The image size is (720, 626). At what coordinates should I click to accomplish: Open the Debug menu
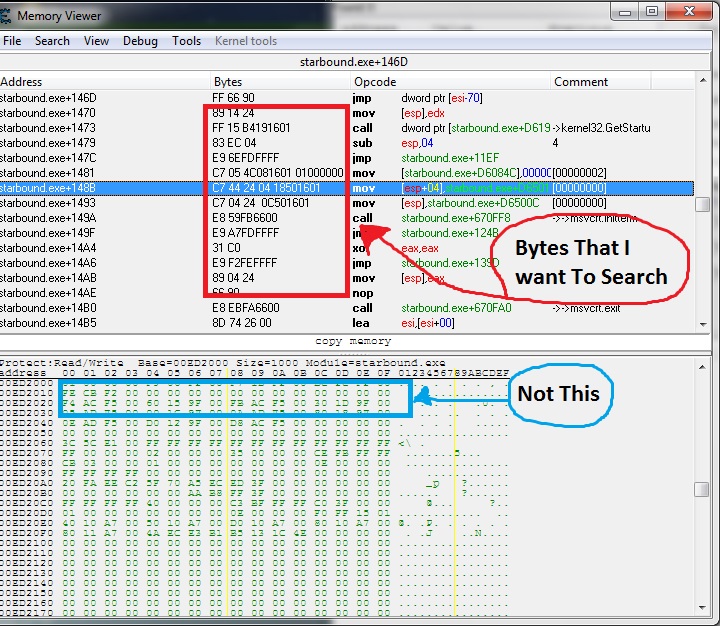[140, 41]
